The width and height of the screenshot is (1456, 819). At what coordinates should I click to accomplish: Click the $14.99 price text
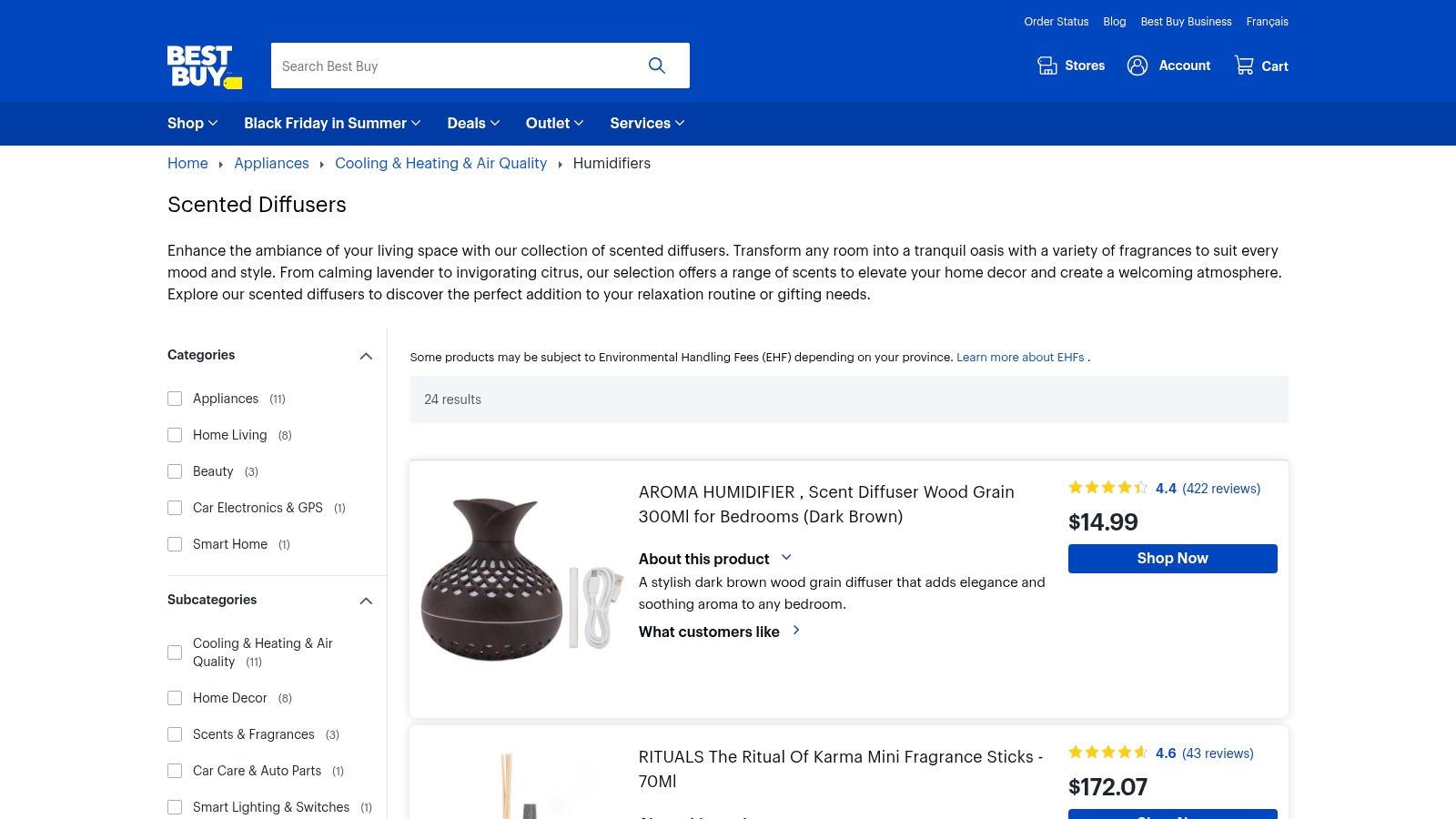pos(1103,522)
